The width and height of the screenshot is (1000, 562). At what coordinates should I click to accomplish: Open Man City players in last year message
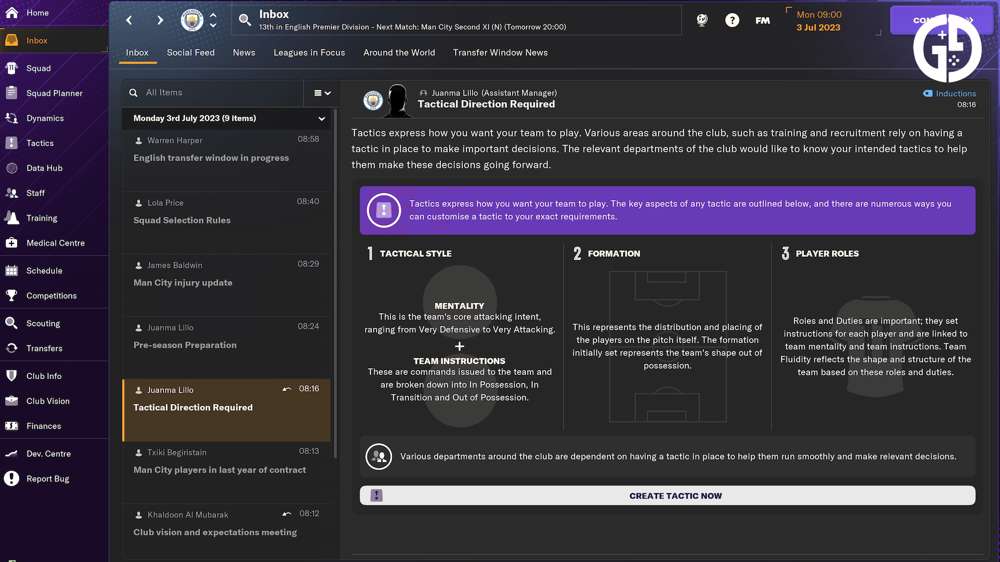click(x=226, y=470)
